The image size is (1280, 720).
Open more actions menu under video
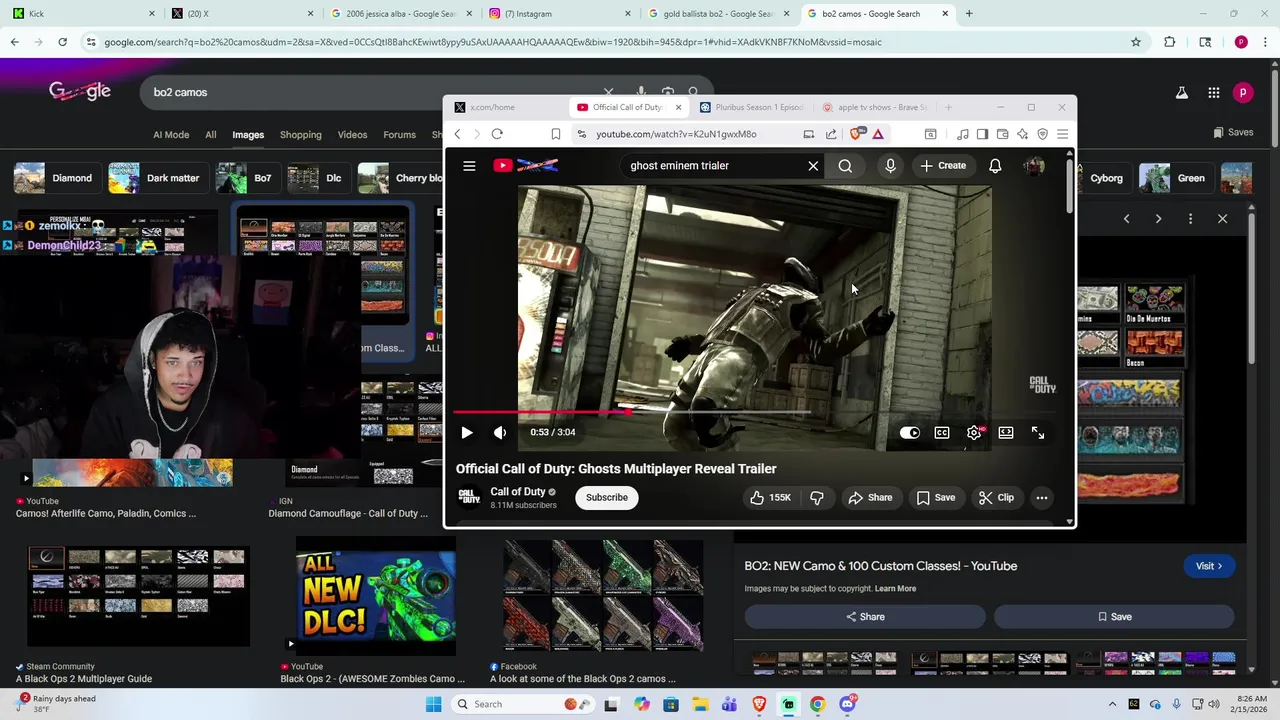click(x=1042, y=497)
